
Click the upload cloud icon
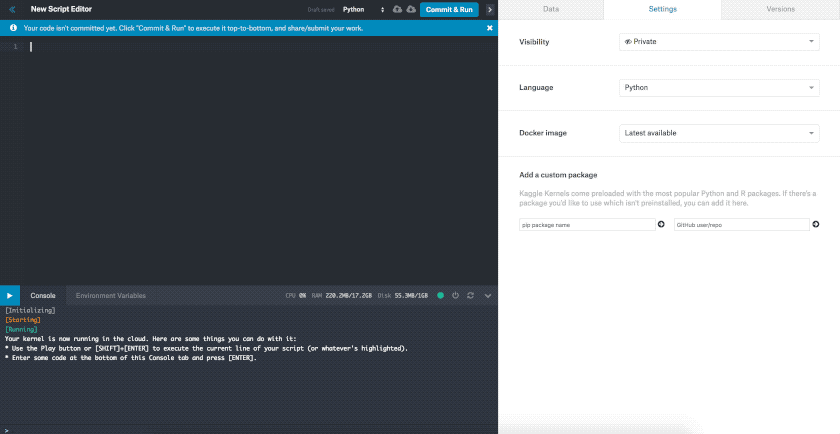coord(398,10)
